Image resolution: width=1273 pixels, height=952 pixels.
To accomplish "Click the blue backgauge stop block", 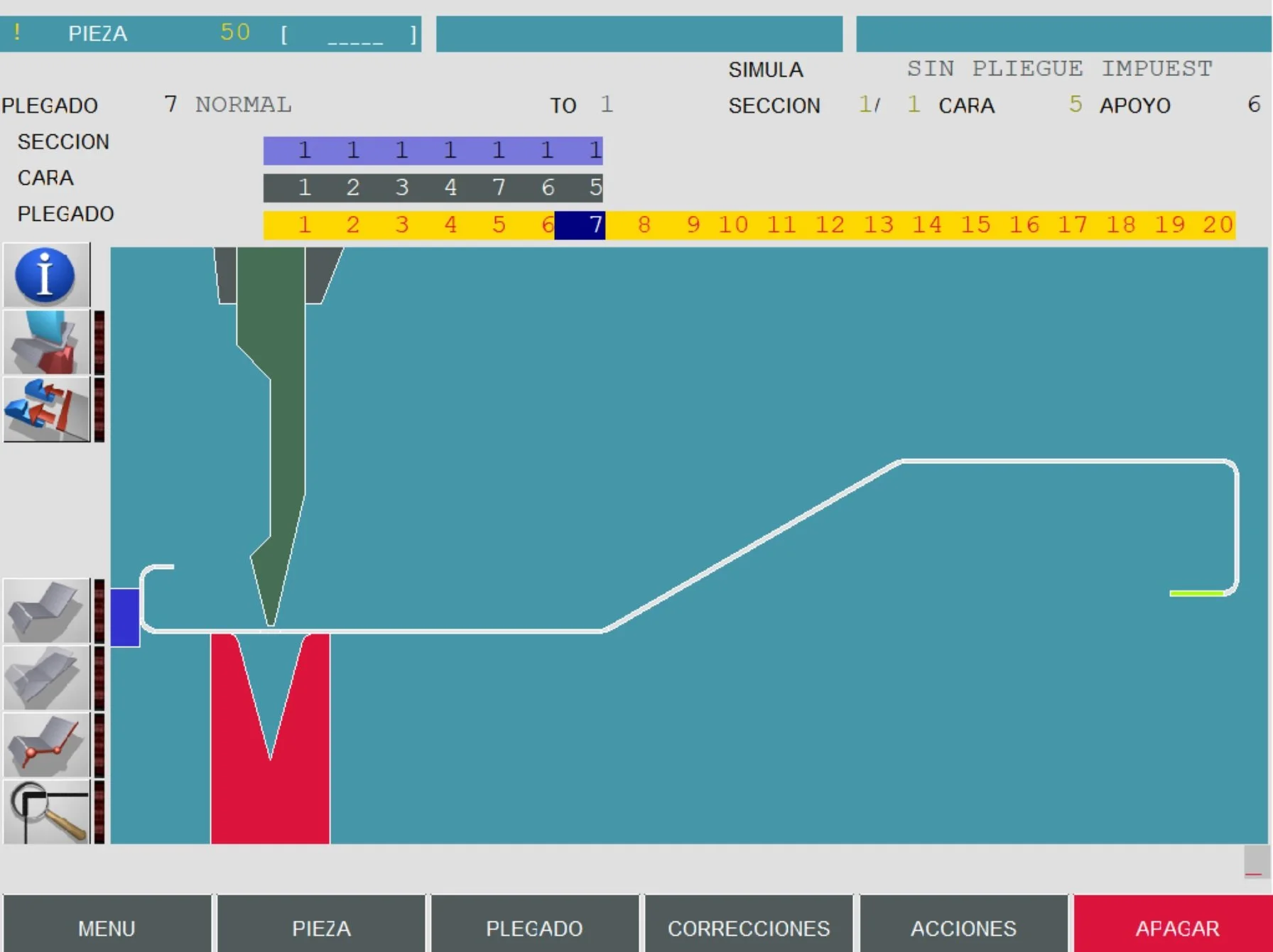I will pos(125,617).
